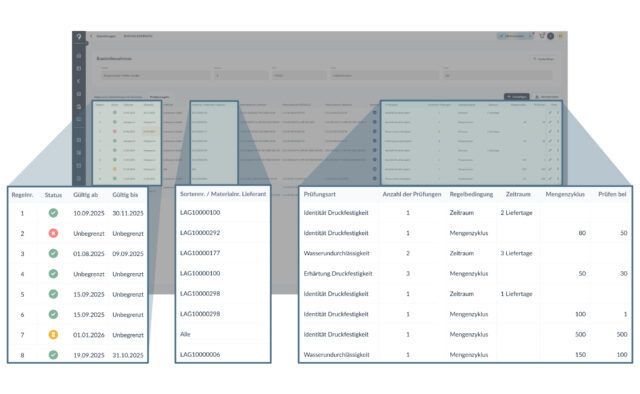Image resolution: width=640 pixels, height=394 pixels.
Task: Click the enlarged Prüfen bei column header
Action: tap(612, 194)
